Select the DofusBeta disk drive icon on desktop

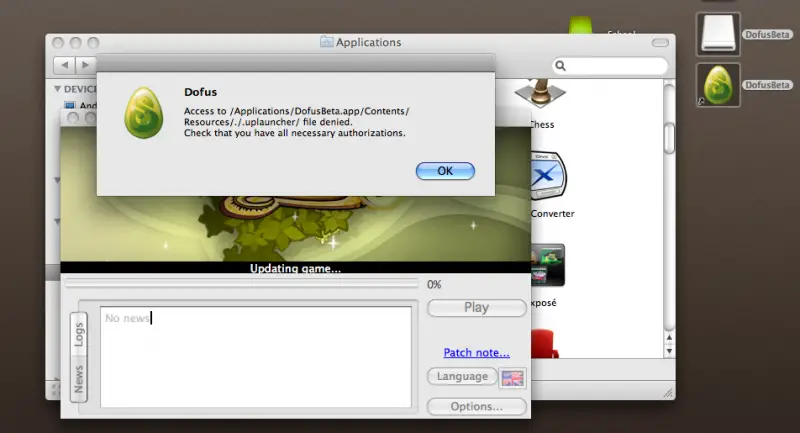pyautogui.click(x=718, y=34)
